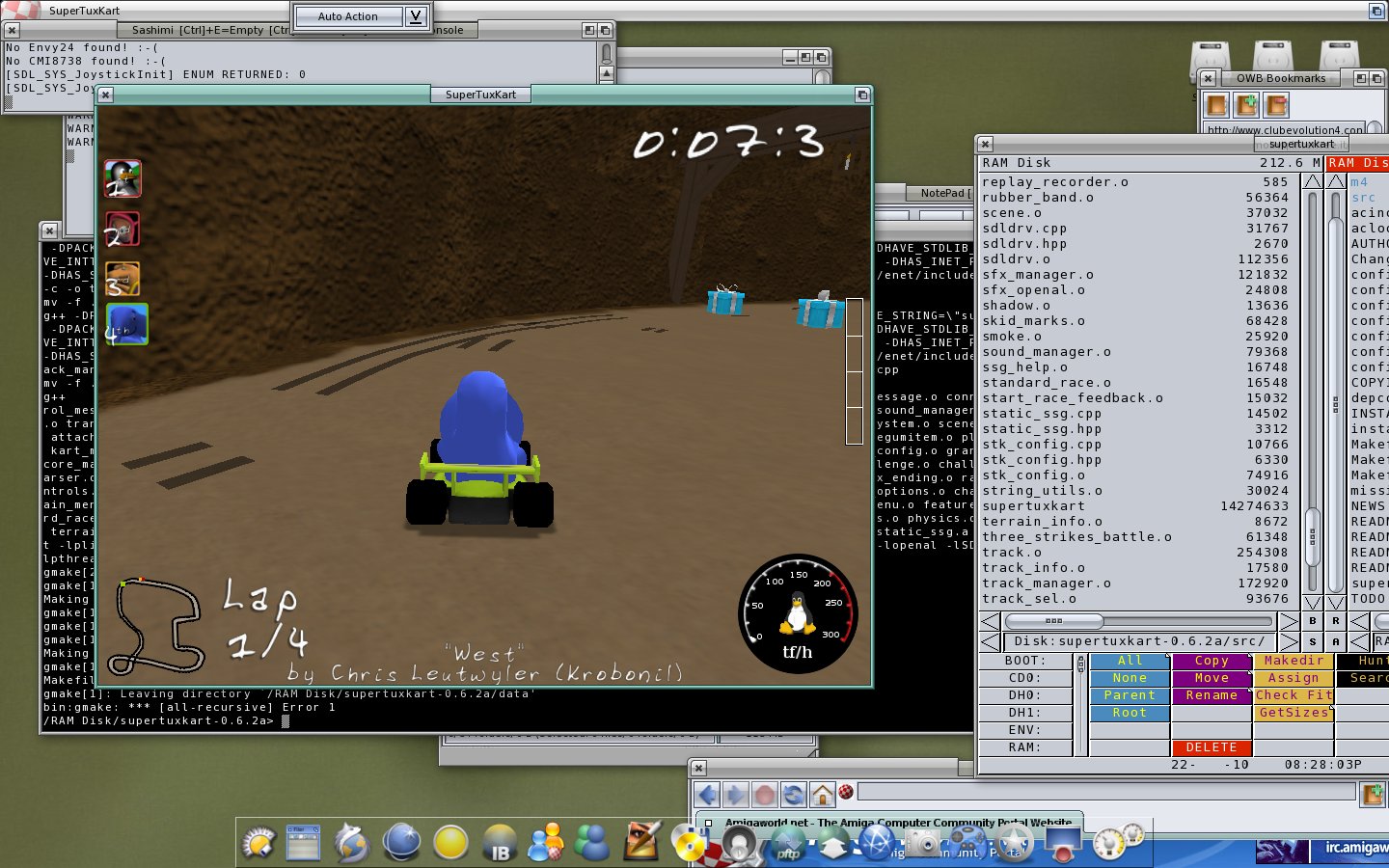The height and width of the screenshot is (868, 1389).
Task: Open the notepad-with-pen dock icon
Action: (641, 841)
